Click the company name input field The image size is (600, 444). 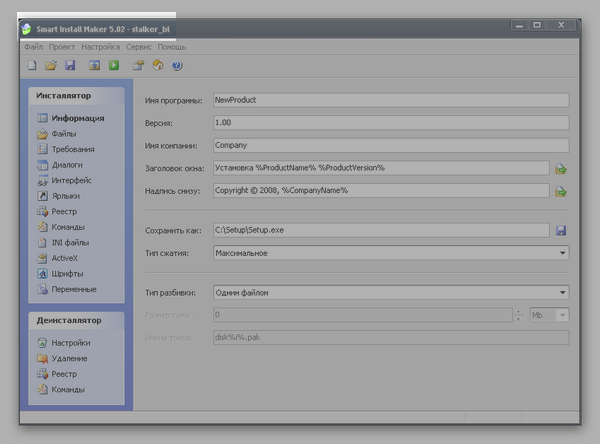pos(390,145)
